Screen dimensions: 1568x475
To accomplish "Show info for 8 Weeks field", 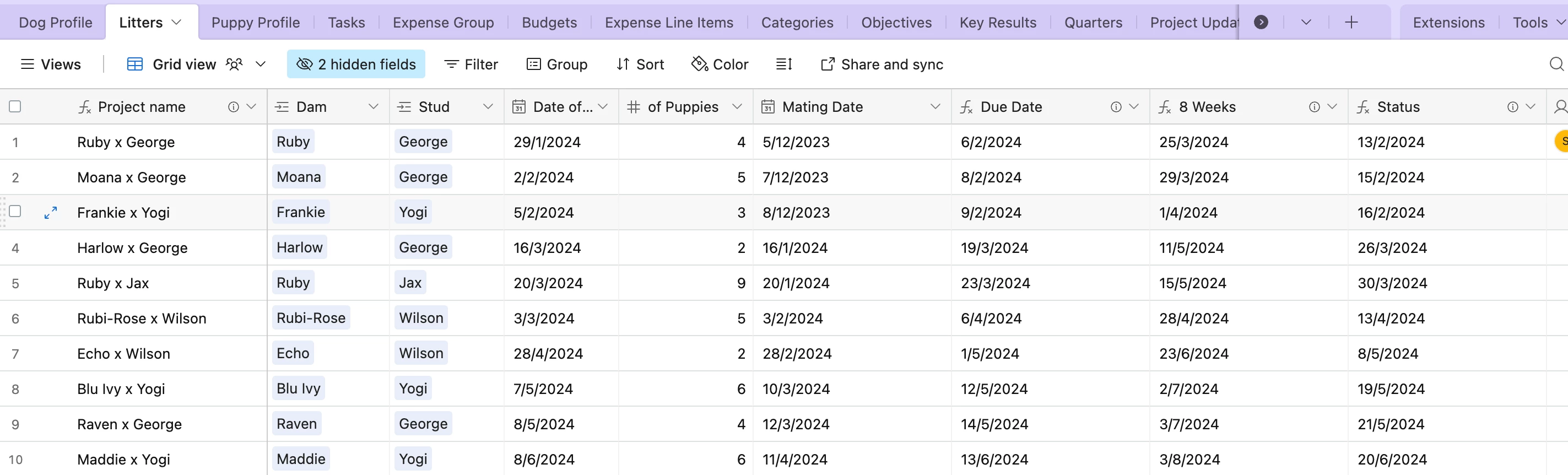I will 1314,107.
